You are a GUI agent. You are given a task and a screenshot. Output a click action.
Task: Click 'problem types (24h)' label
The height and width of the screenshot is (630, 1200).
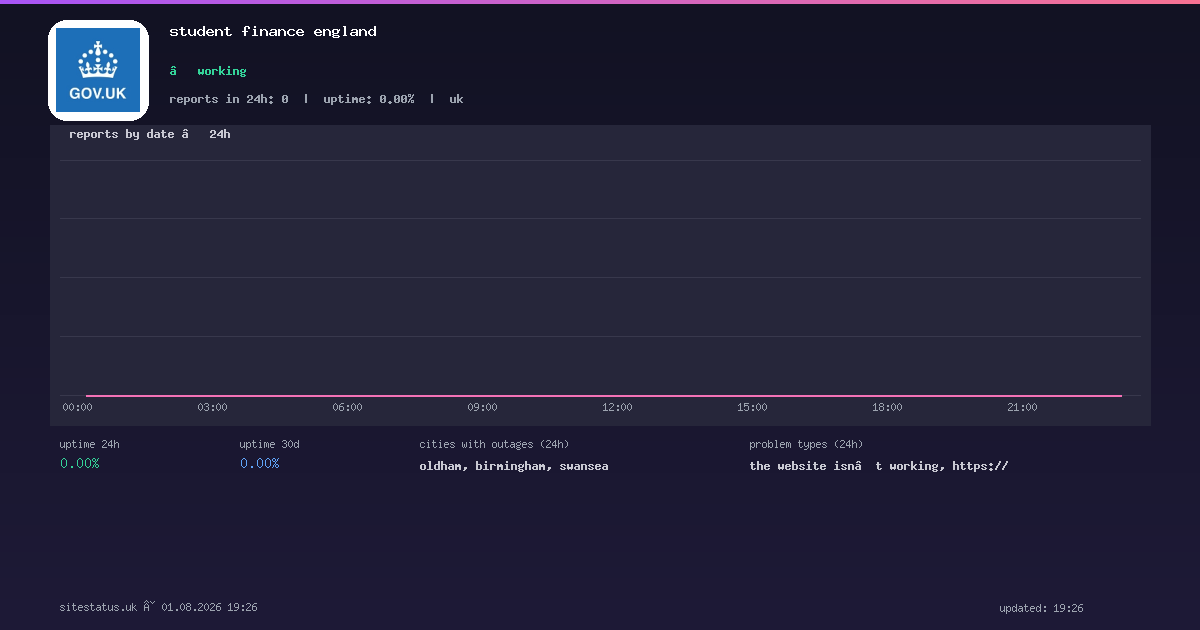(806, 444)
